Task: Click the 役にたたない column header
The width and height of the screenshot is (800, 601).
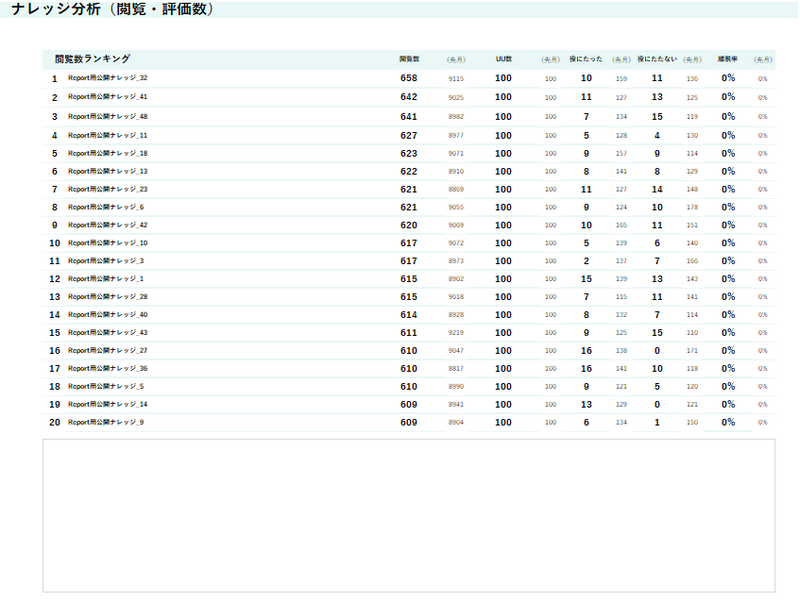Action: [x=657, y=59]
